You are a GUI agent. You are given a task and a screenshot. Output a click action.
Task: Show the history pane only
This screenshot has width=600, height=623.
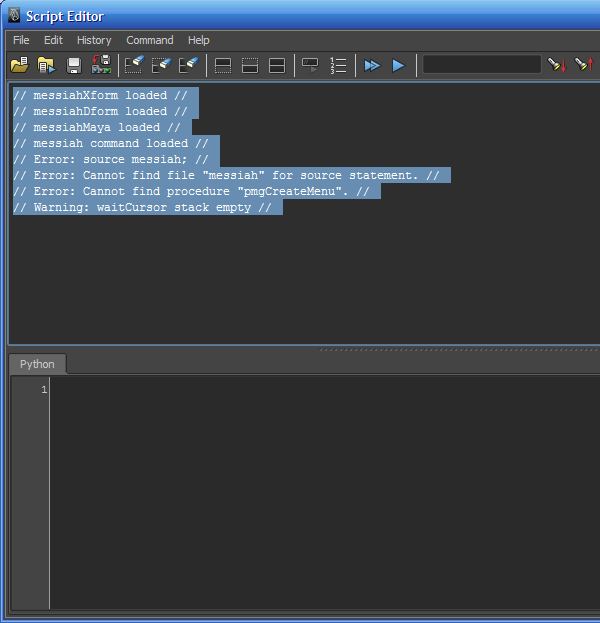[x=223, y=66]
